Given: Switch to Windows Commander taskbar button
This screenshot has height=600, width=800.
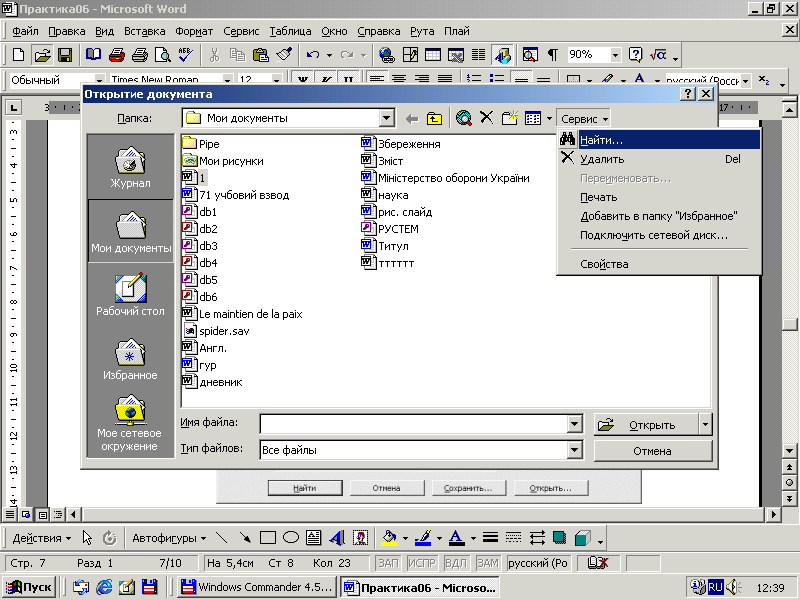Looking at the screenshot, I should [x=257, y=587].
